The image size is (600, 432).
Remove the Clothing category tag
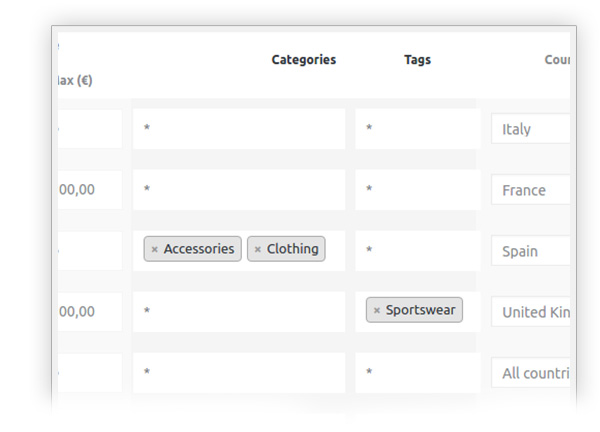[x=258, y=250]
